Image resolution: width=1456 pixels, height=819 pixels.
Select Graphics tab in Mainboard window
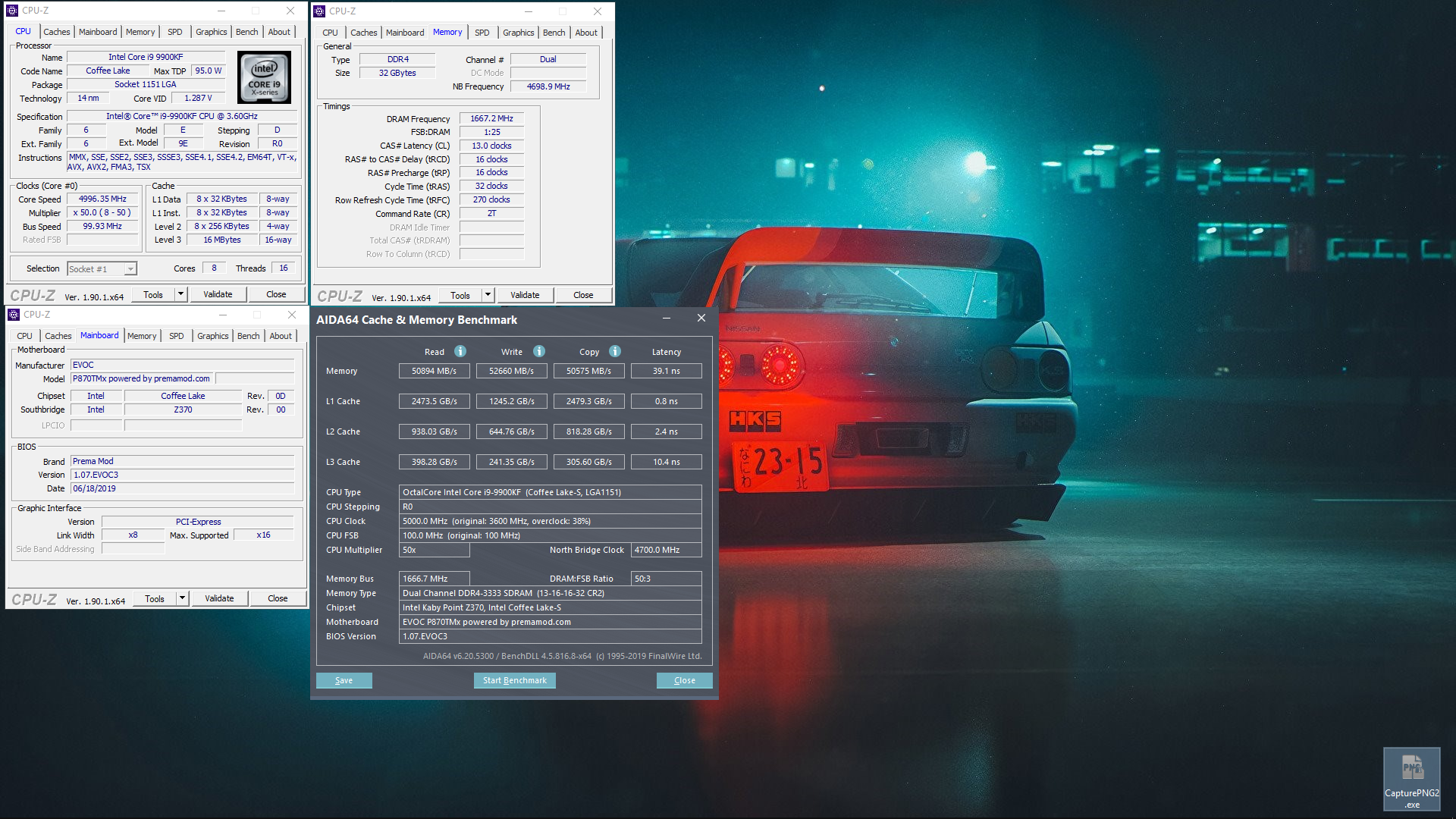[212, 336]
